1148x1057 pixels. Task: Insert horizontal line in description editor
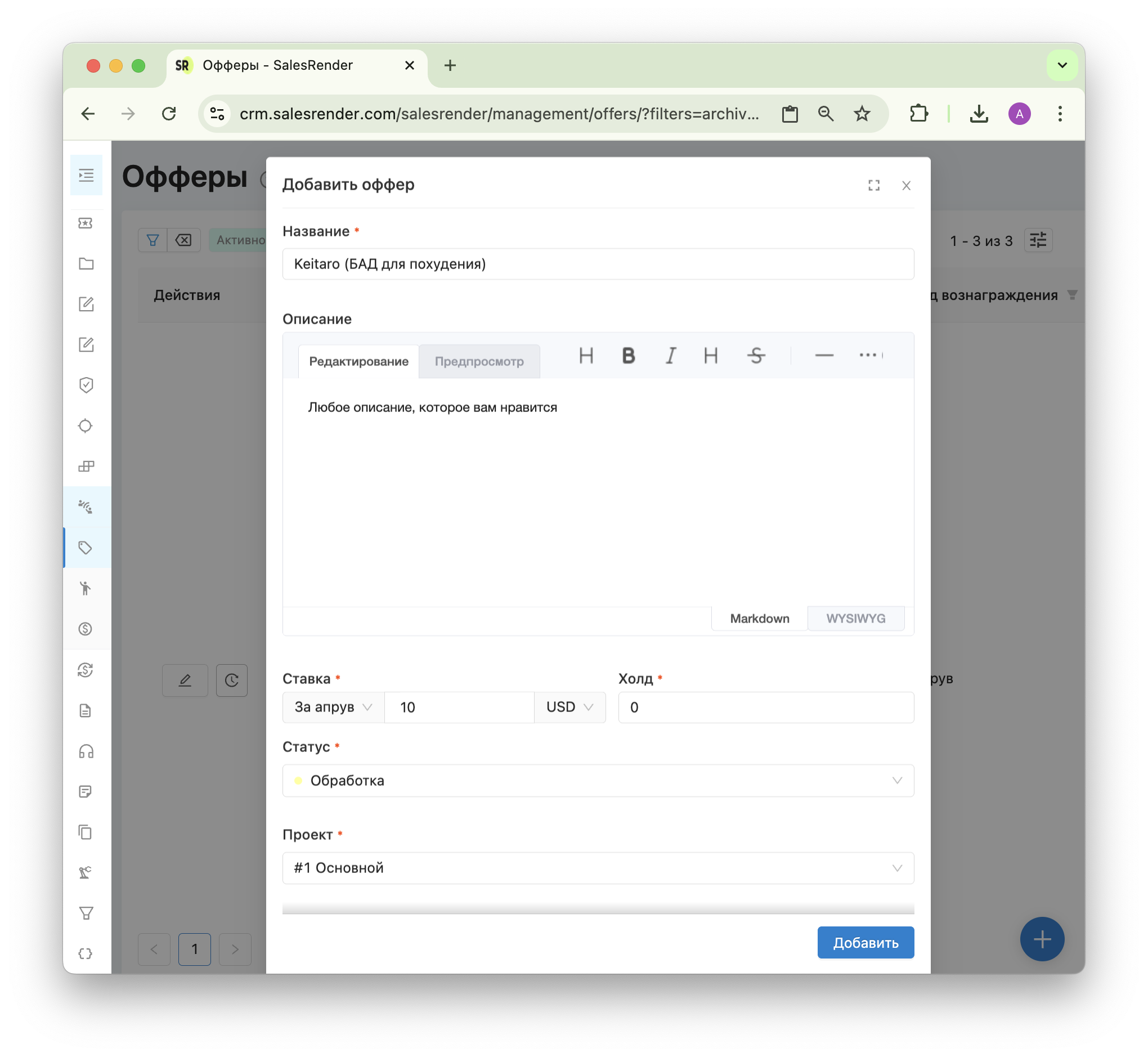click(824, 356)
